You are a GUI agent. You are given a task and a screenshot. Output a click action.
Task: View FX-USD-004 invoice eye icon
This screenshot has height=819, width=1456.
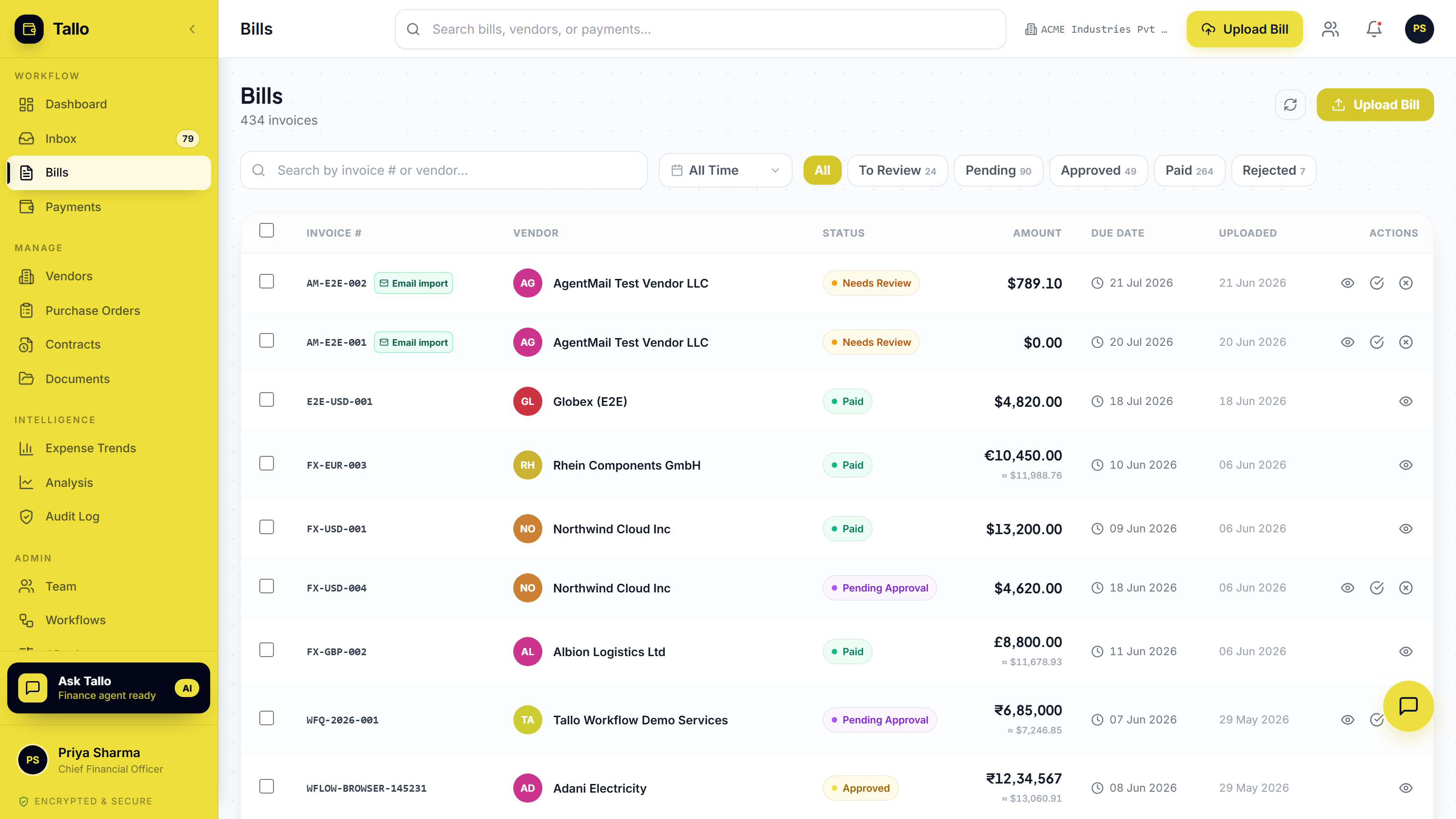click(1347, 588)
